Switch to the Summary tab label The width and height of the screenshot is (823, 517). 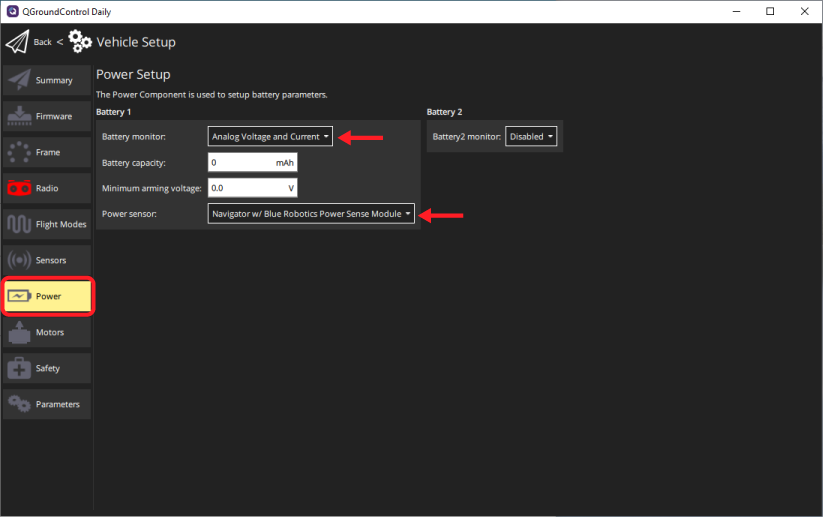[x=54, y=80]
